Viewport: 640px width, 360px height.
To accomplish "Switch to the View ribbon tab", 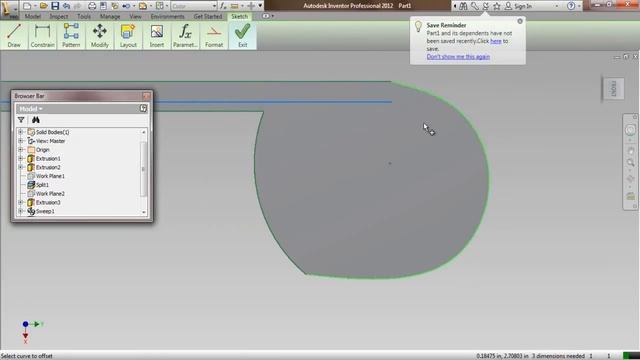I will click(x=135, y=16).
